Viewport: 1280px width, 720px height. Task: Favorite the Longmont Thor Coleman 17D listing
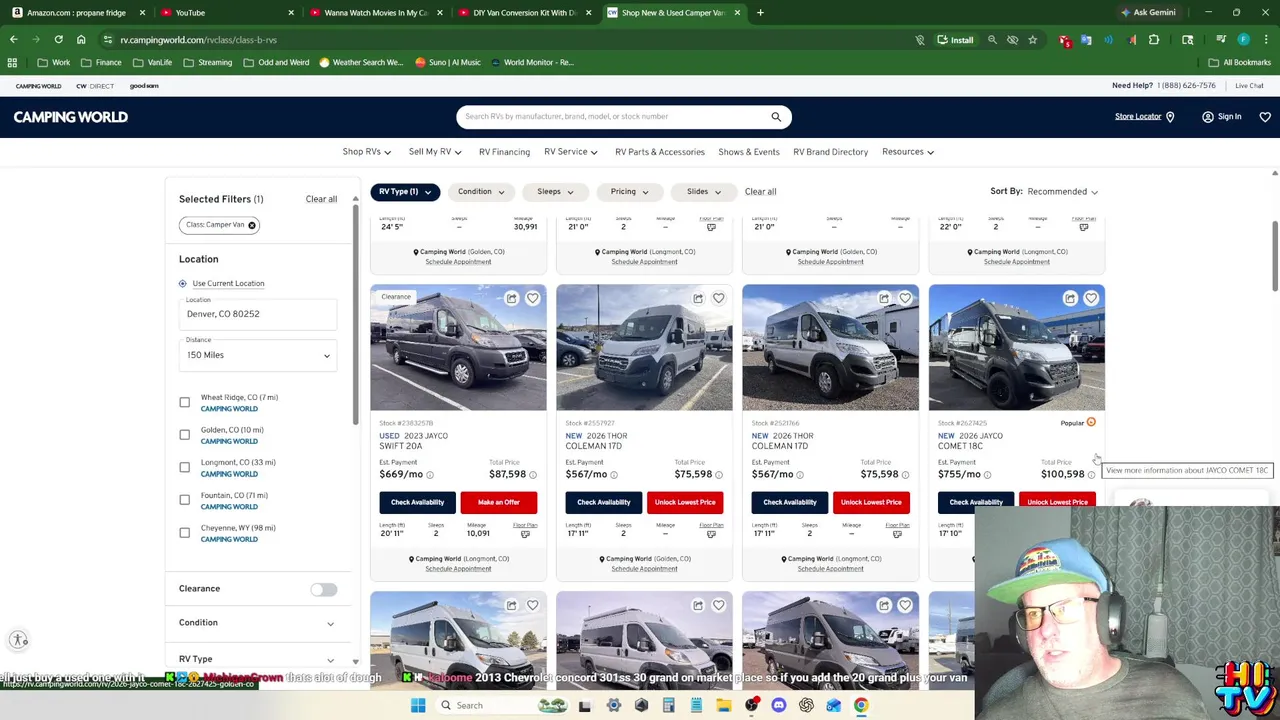click(904, 298)
